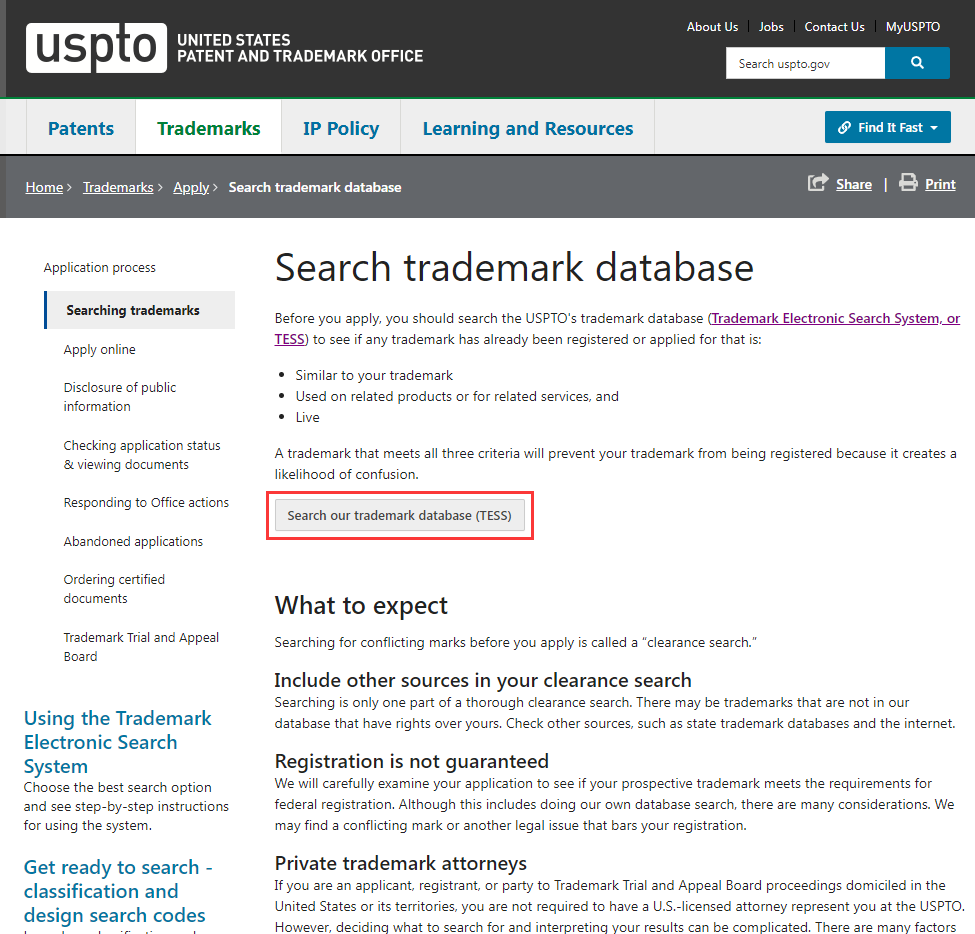
Task: Click the Live bullet item
Action: coord(307,417)
